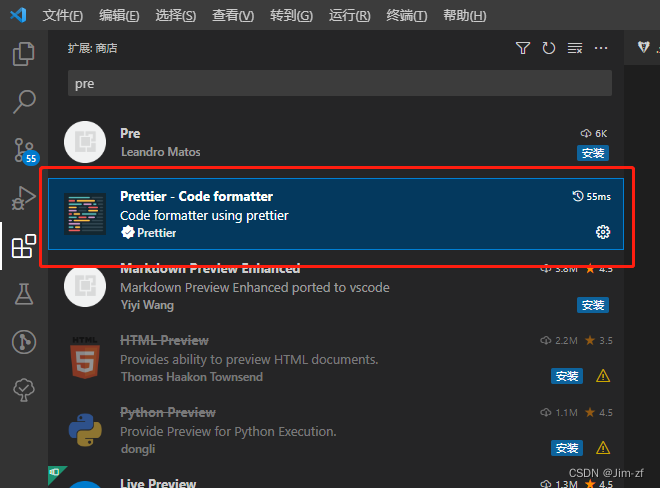Click publisher name Yiyi Wang
The height and width of the screenshot is (488, 660).
[147, 305]
